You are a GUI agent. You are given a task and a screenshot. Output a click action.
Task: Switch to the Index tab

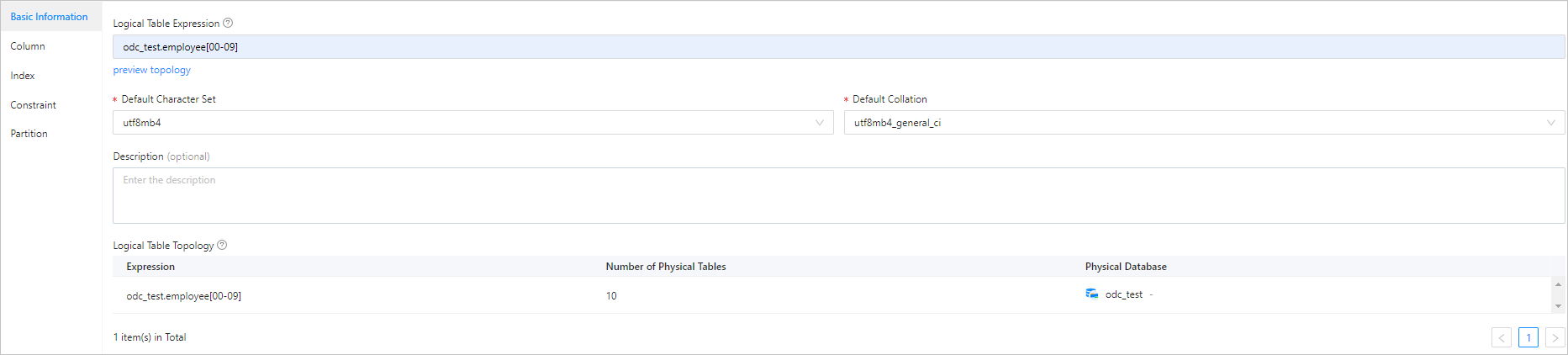point(23,76)
